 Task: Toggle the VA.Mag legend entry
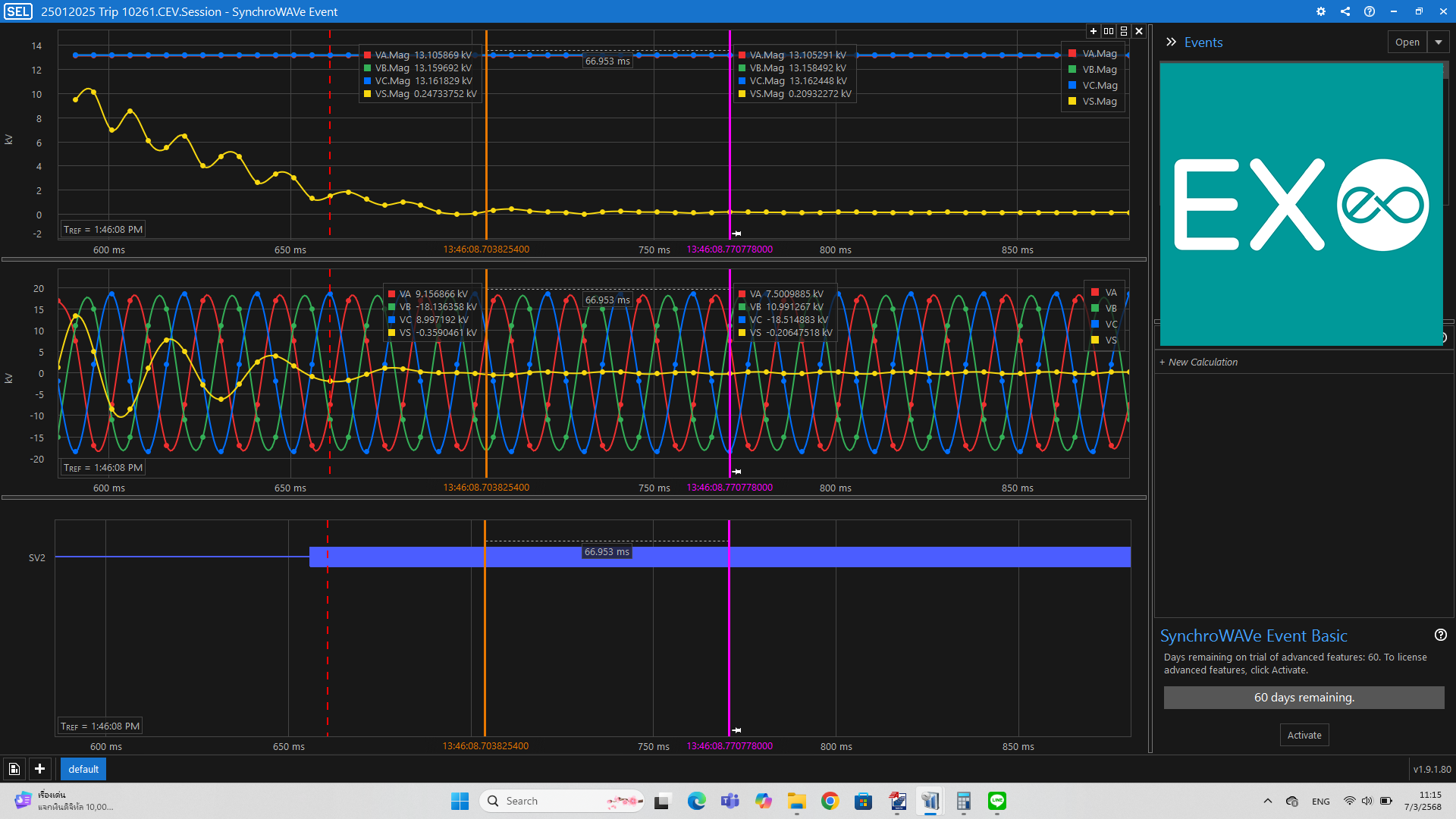pos(1099,54)
